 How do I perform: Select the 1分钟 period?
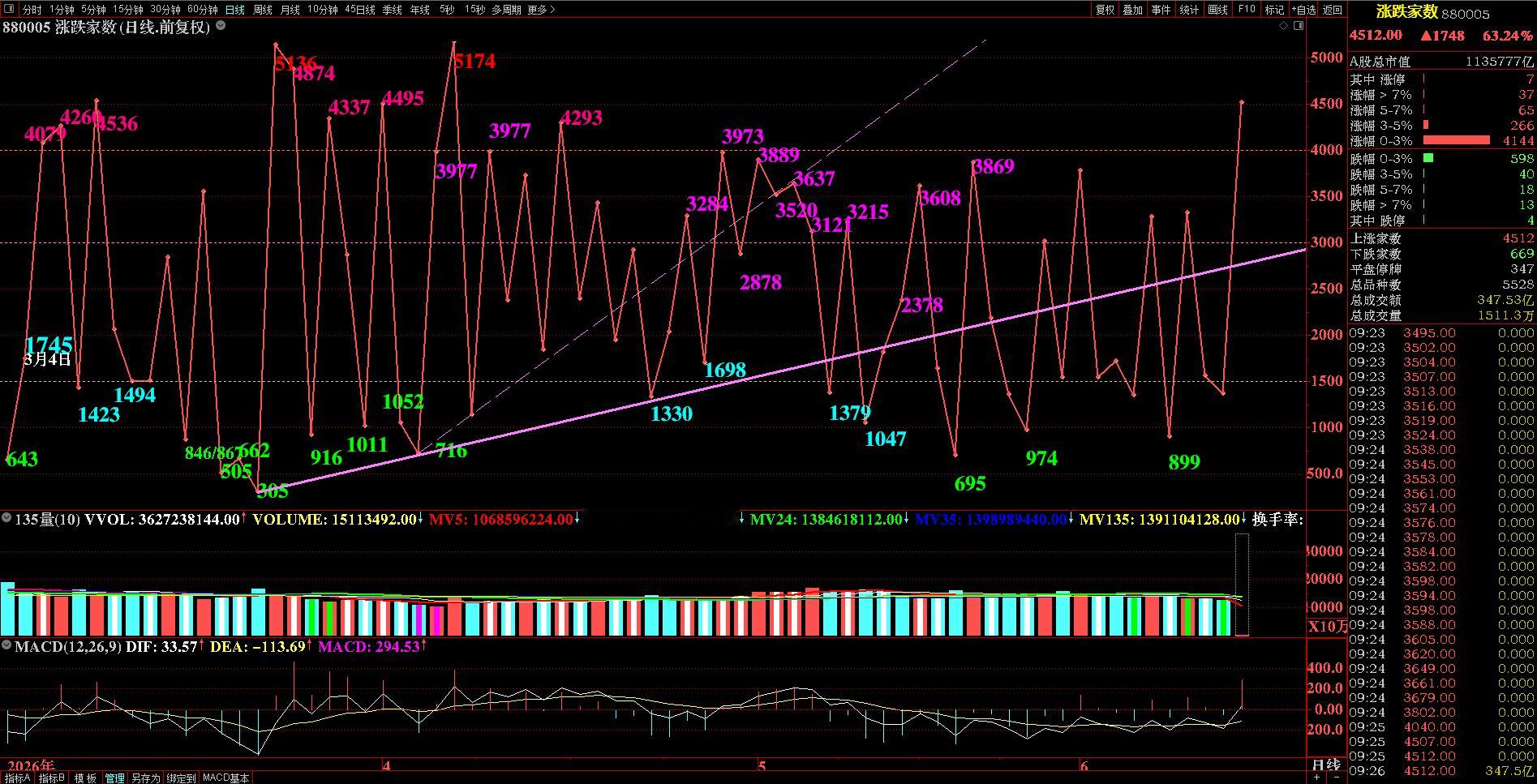coord(62,10)
